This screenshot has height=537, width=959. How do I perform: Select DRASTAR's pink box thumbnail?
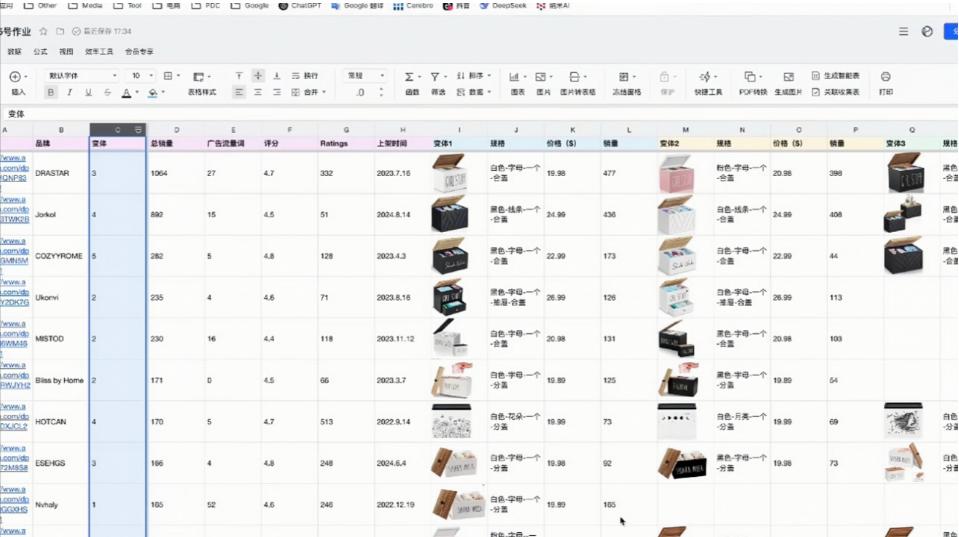point(676,173)
